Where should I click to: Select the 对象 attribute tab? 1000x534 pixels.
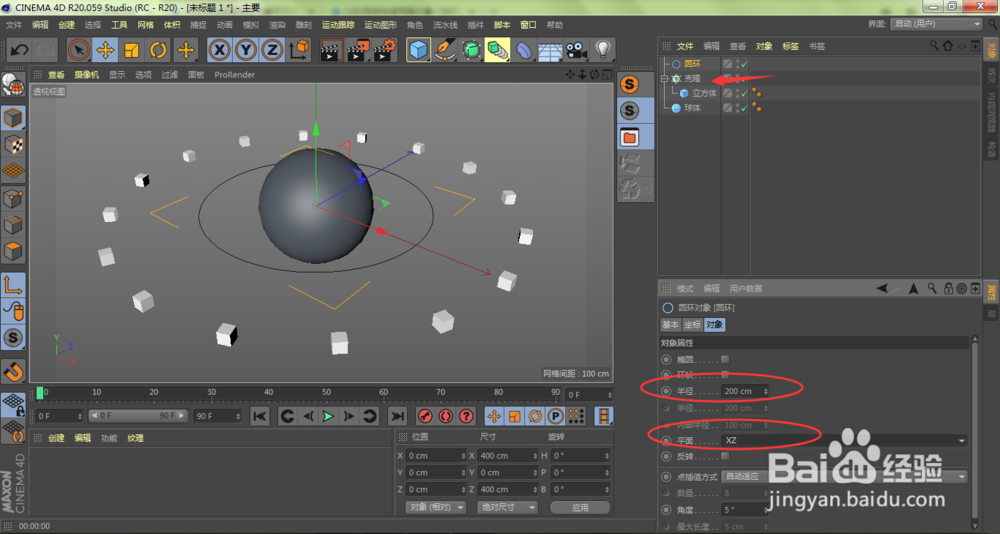(714, 325)
